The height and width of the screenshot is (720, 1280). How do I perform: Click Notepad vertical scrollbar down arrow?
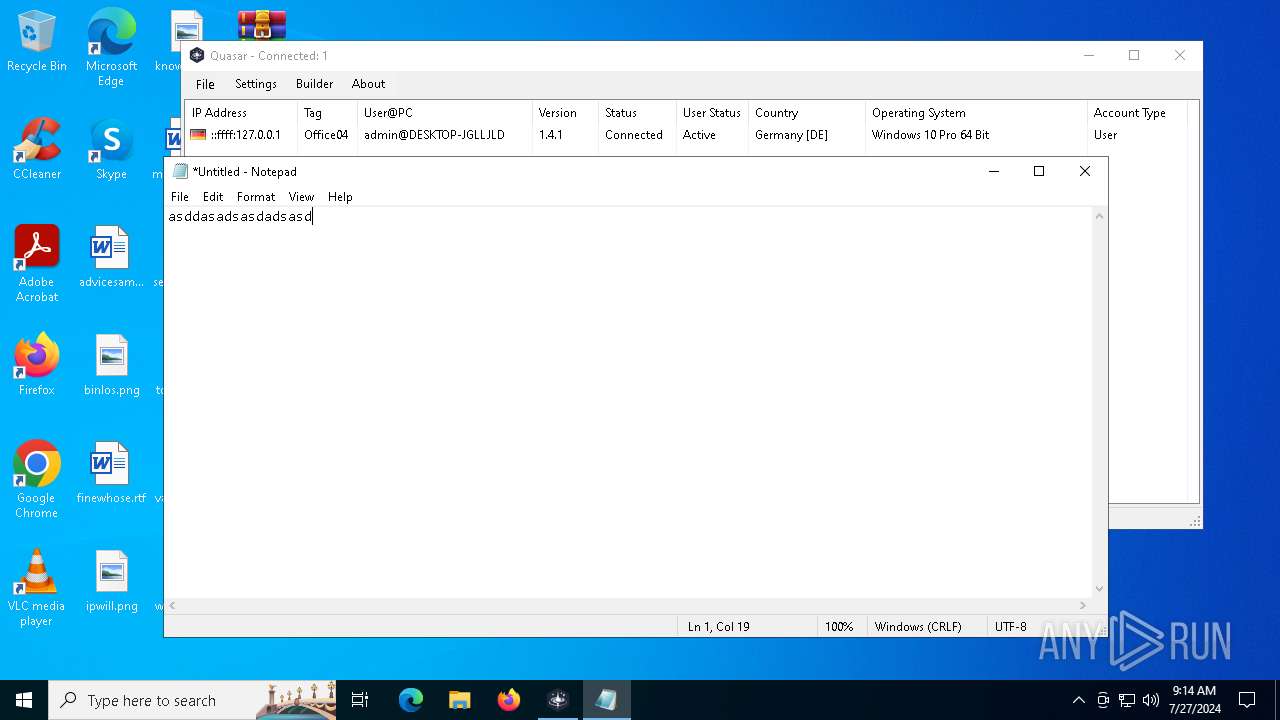(x=1099, y=589)
